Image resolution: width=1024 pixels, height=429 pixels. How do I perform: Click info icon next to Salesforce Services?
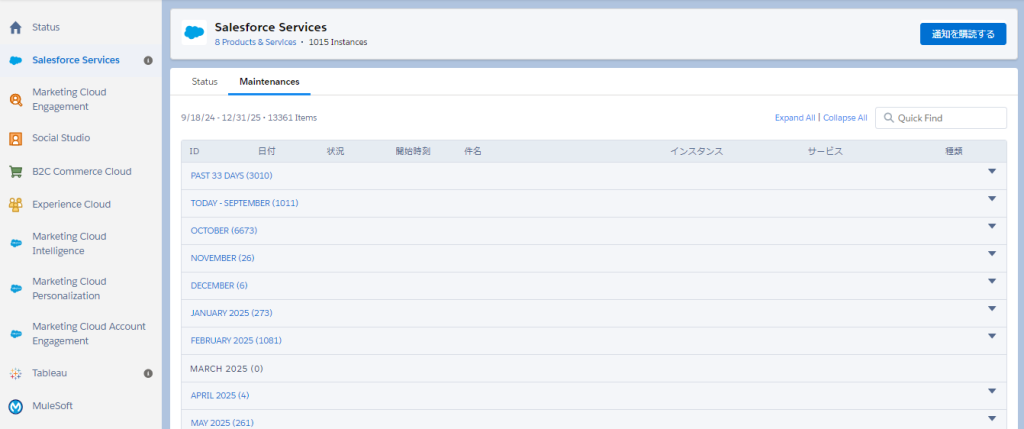[x=148, y=60]
